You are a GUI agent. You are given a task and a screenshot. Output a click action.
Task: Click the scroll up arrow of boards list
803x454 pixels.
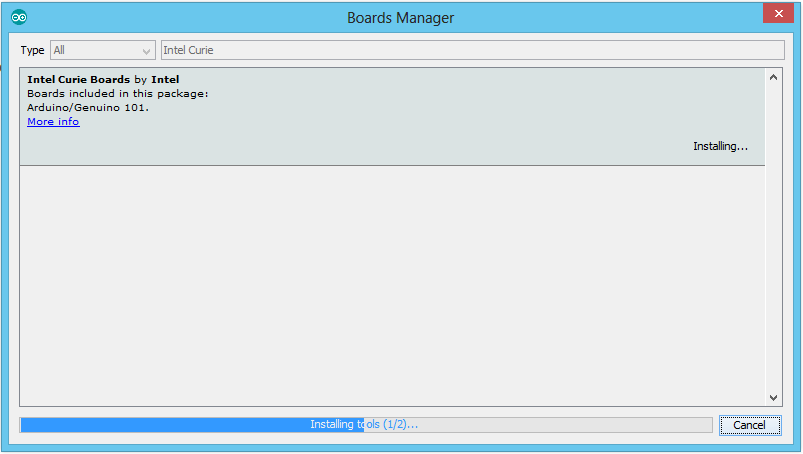point(773,77)
